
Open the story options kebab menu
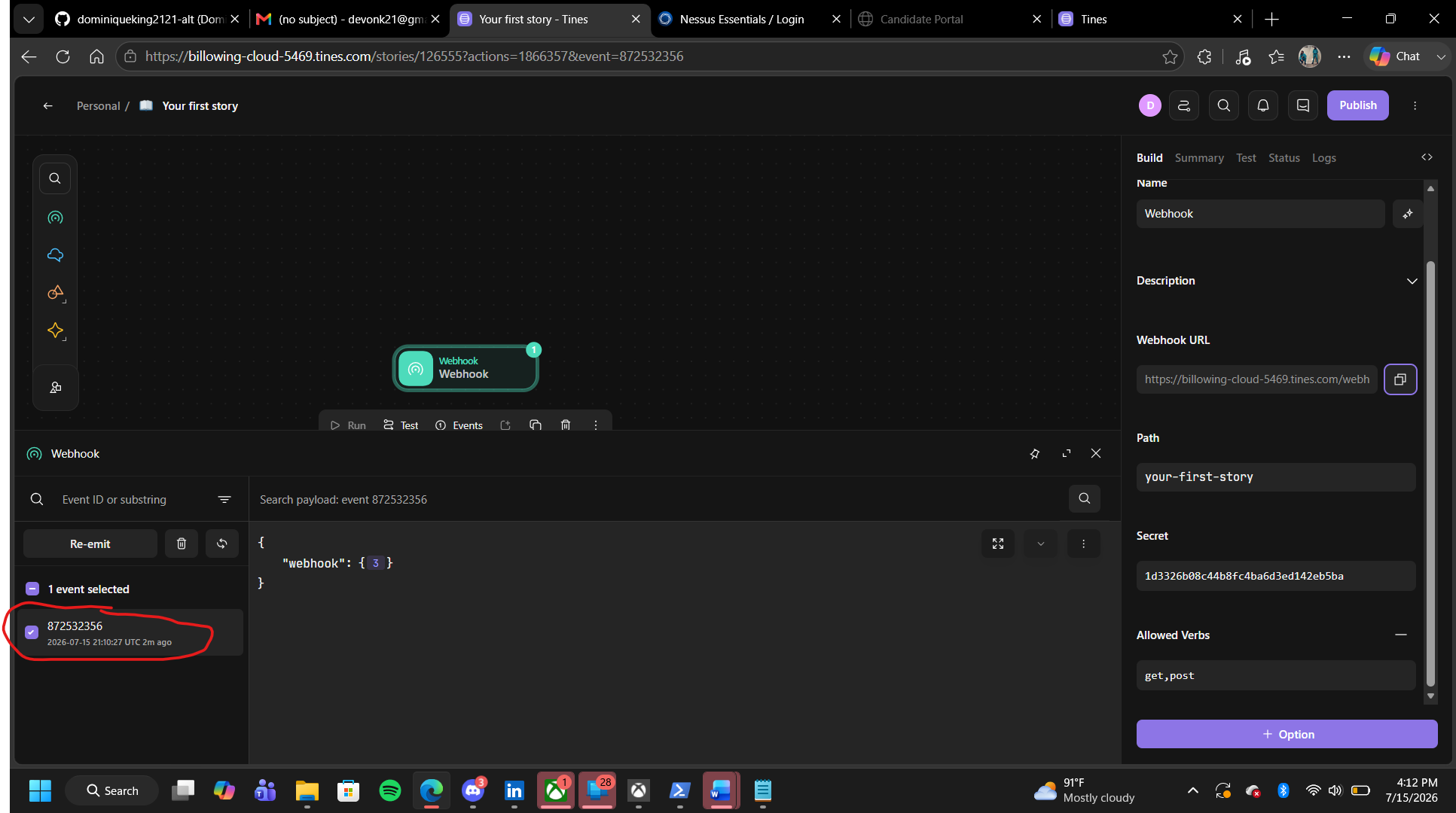(x=1415, y=105)
